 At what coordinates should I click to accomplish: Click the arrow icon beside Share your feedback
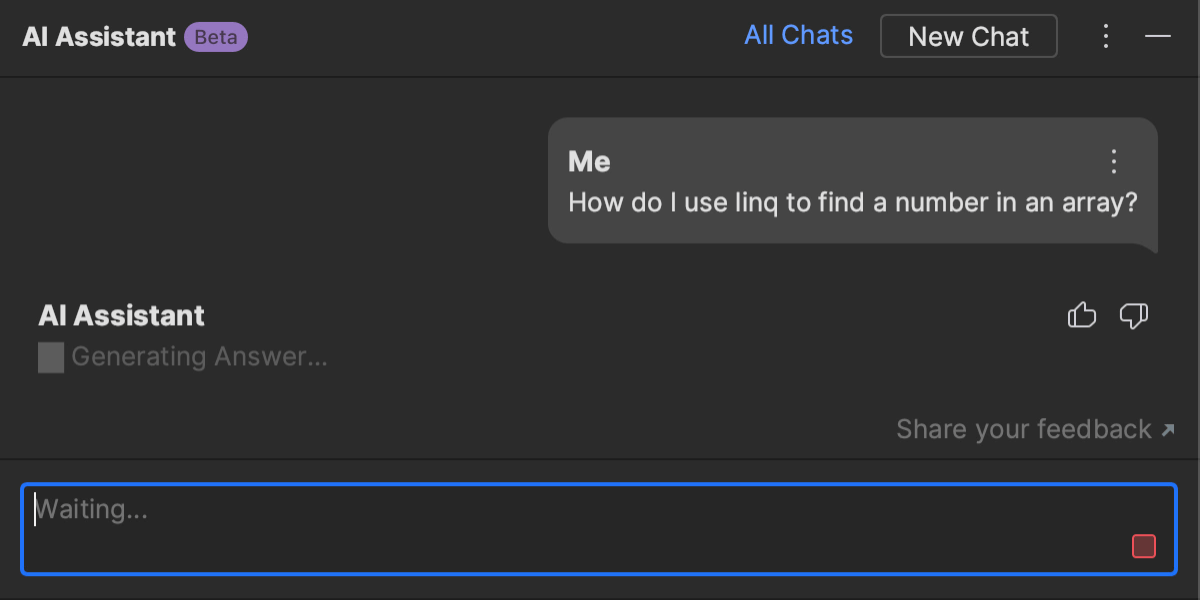click(1167, 431)
